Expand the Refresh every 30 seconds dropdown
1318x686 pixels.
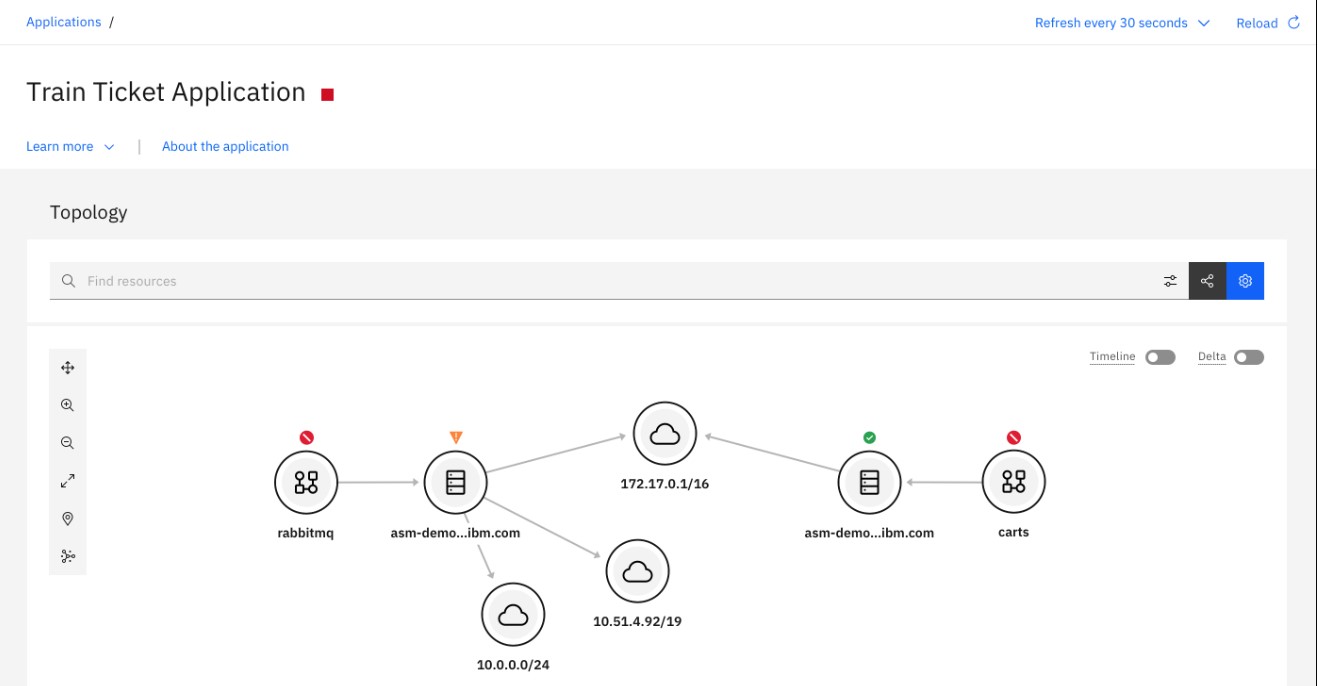1122,23
